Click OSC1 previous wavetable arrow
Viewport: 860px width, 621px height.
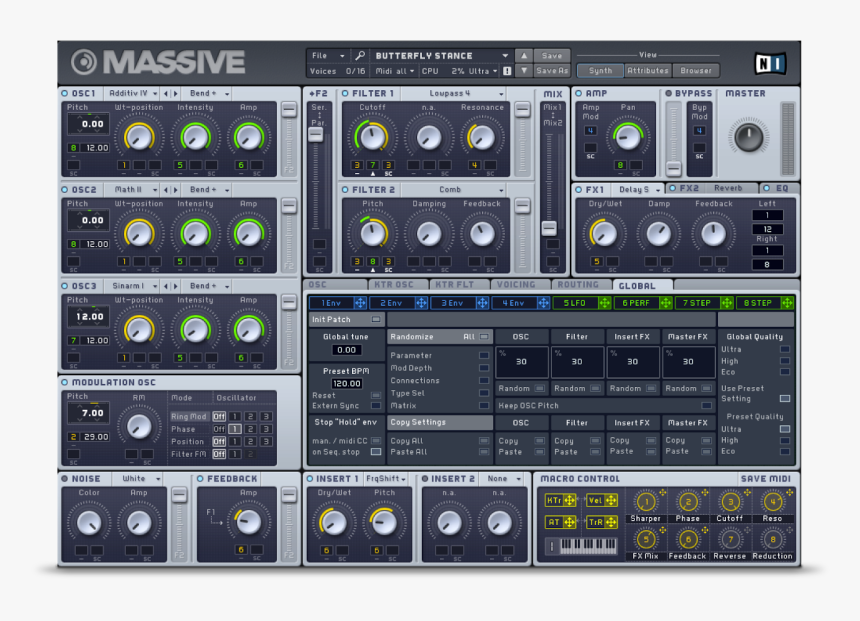[x=166, y=94]
